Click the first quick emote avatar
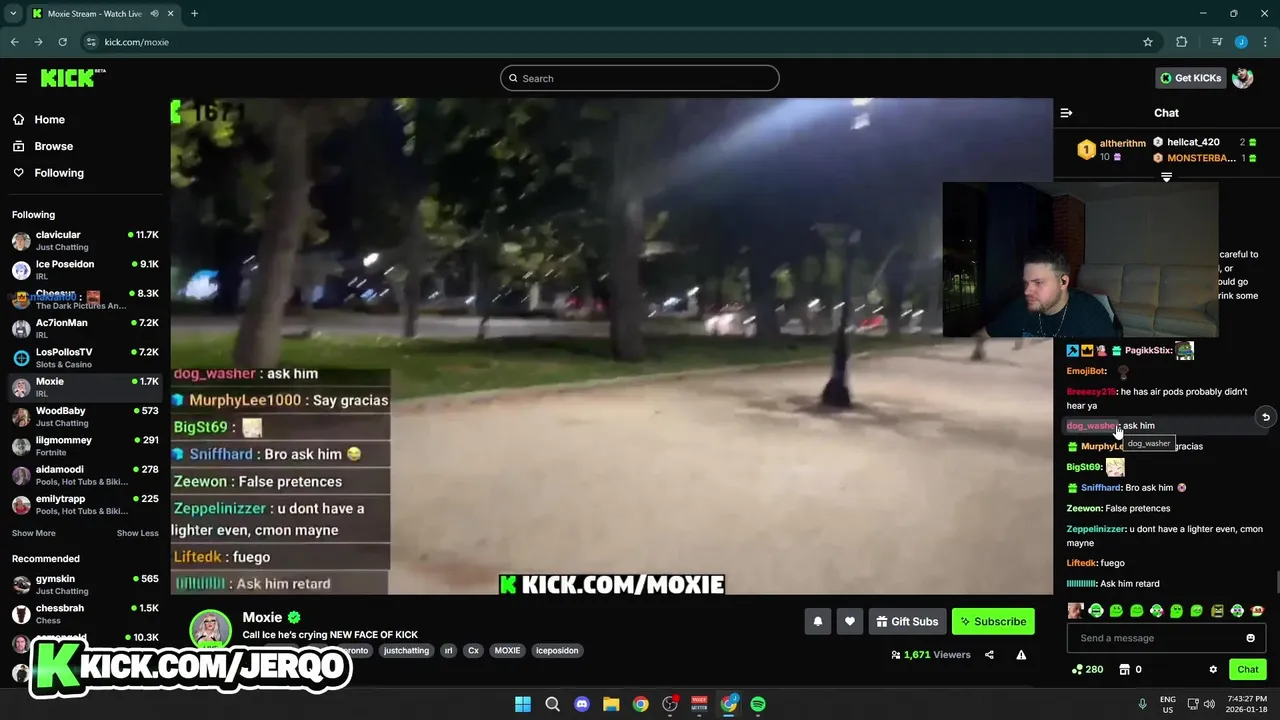The image size is (1280, 720). point(1075,610)
